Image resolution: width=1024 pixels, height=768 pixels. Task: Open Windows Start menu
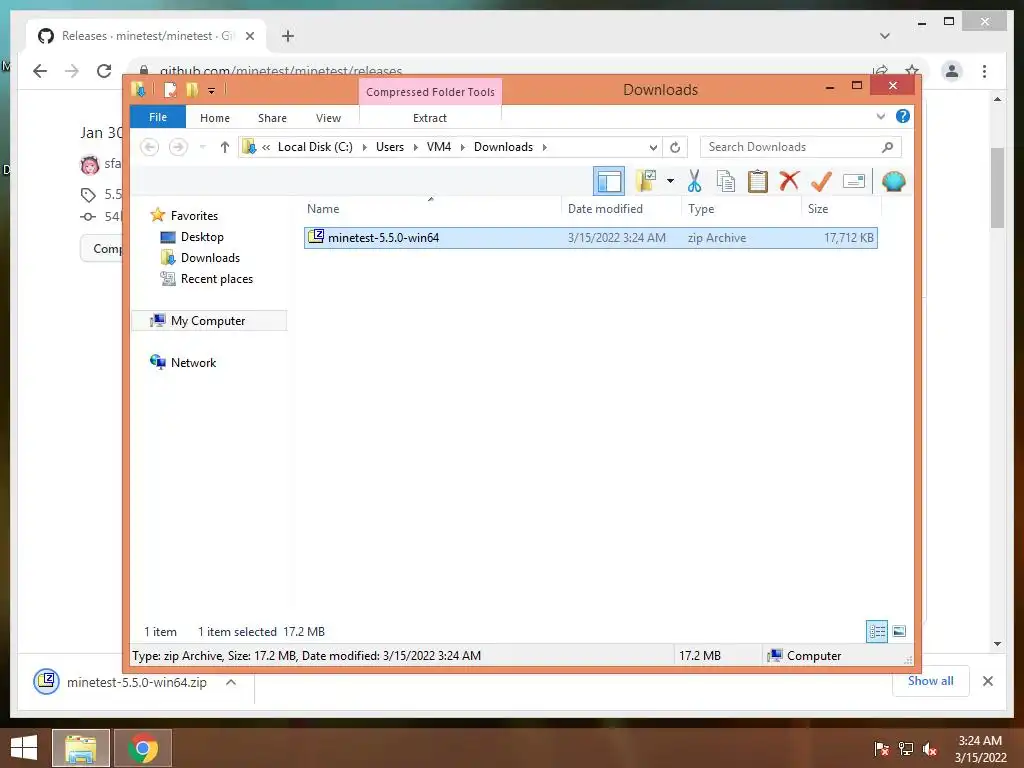click(24, 748)
